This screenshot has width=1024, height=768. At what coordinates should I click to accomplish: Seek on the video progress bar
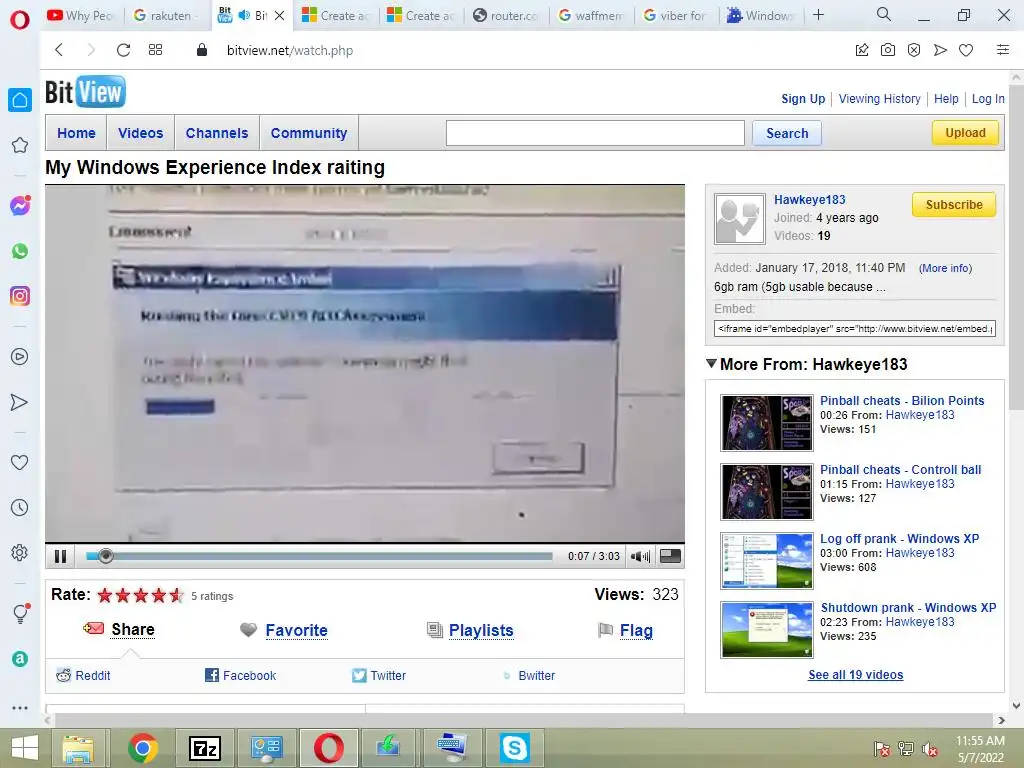tap(319, 556)
